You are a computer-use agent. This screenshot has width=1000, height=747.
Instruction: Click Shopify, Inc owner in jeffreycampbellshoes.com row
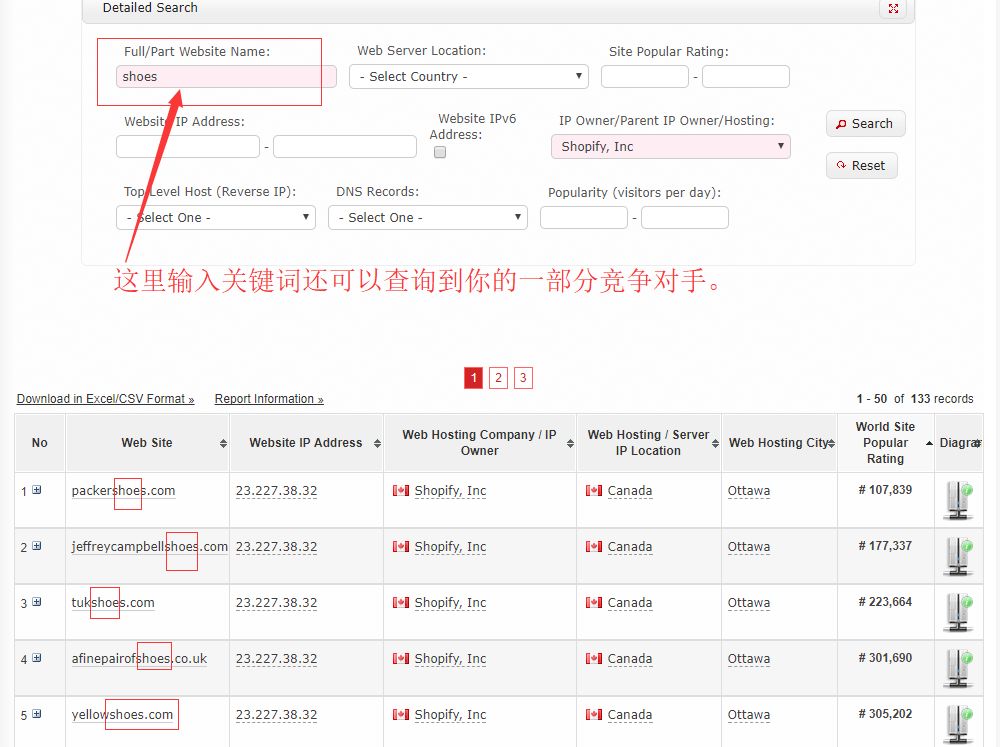(x=450, y=547)
